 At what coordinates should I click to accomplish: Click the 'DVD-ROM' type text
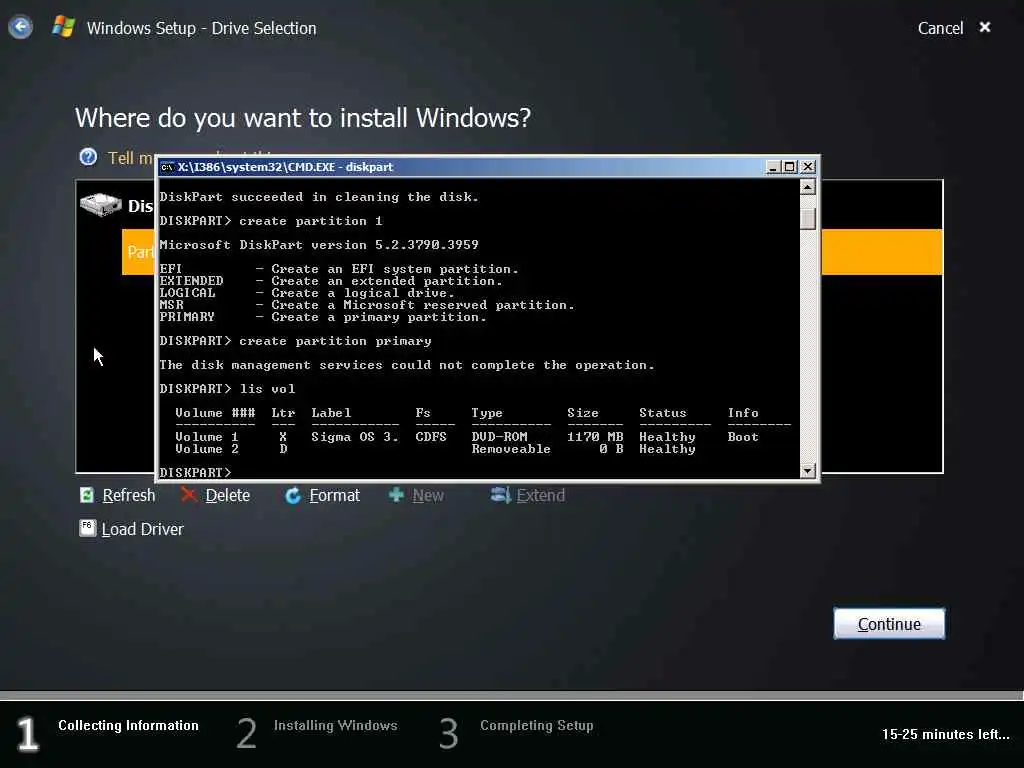(x=500, y=437)
